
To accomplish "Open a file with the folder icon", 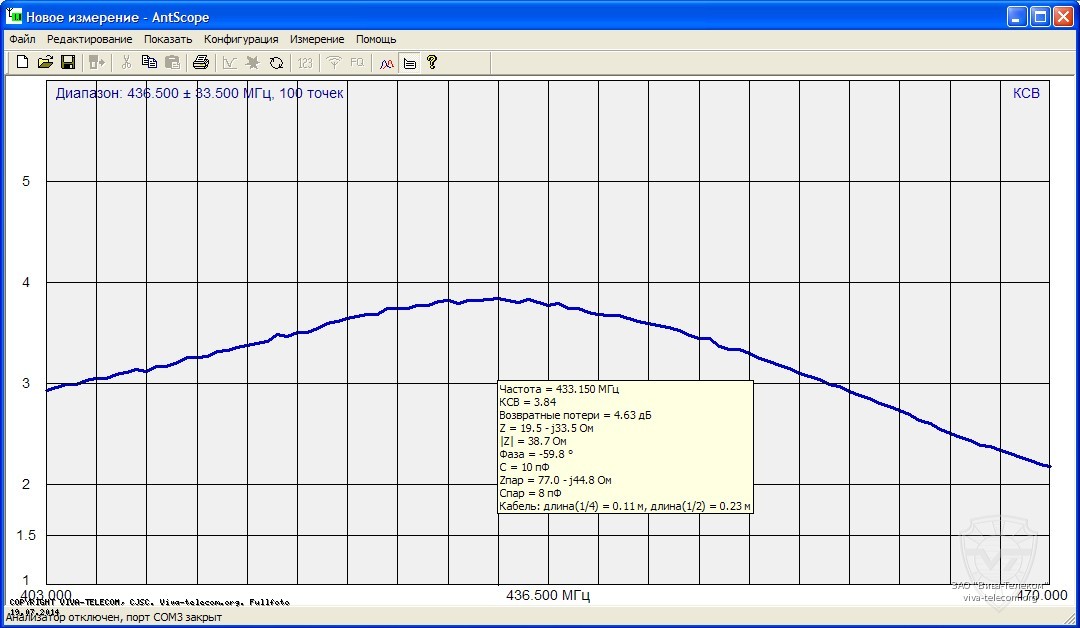I will pos(45,63).
